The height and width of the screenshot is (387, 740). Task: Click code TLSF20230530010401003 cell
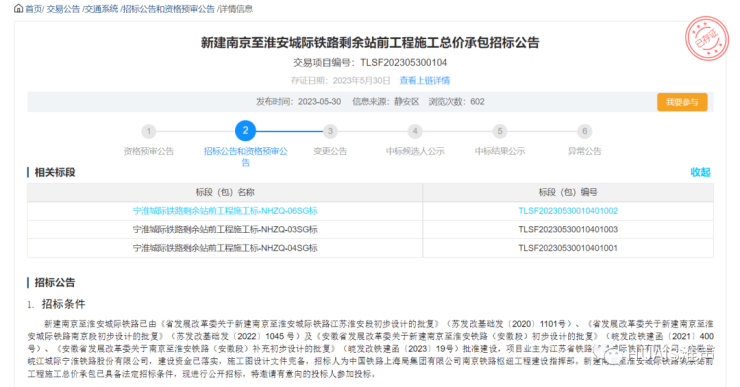point(568,229)
